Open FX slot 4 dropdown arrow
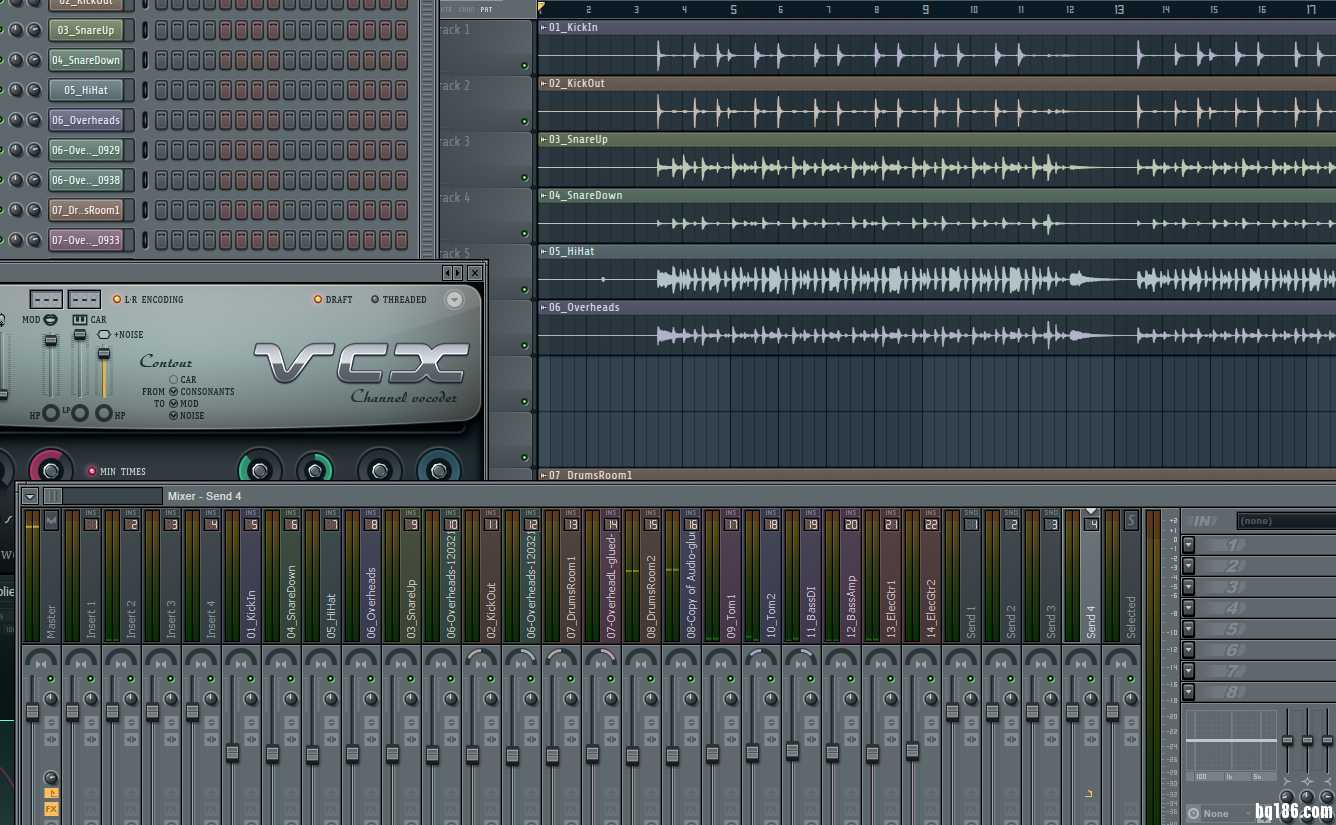 pos(1188,608)
